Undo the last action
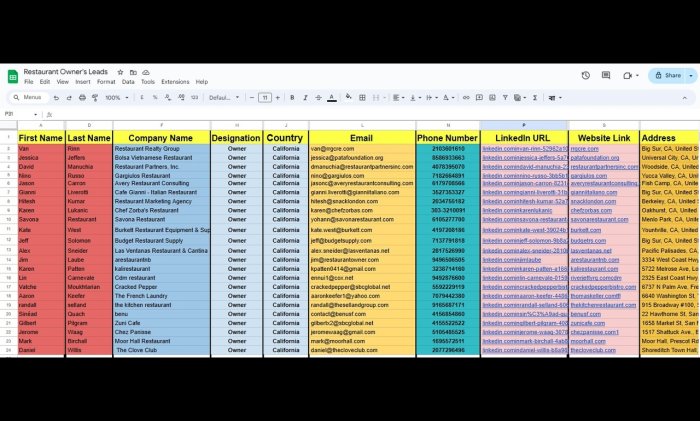The width and height of the screenshot is (700, 421). pyautogui.click(x=56, y=97)
